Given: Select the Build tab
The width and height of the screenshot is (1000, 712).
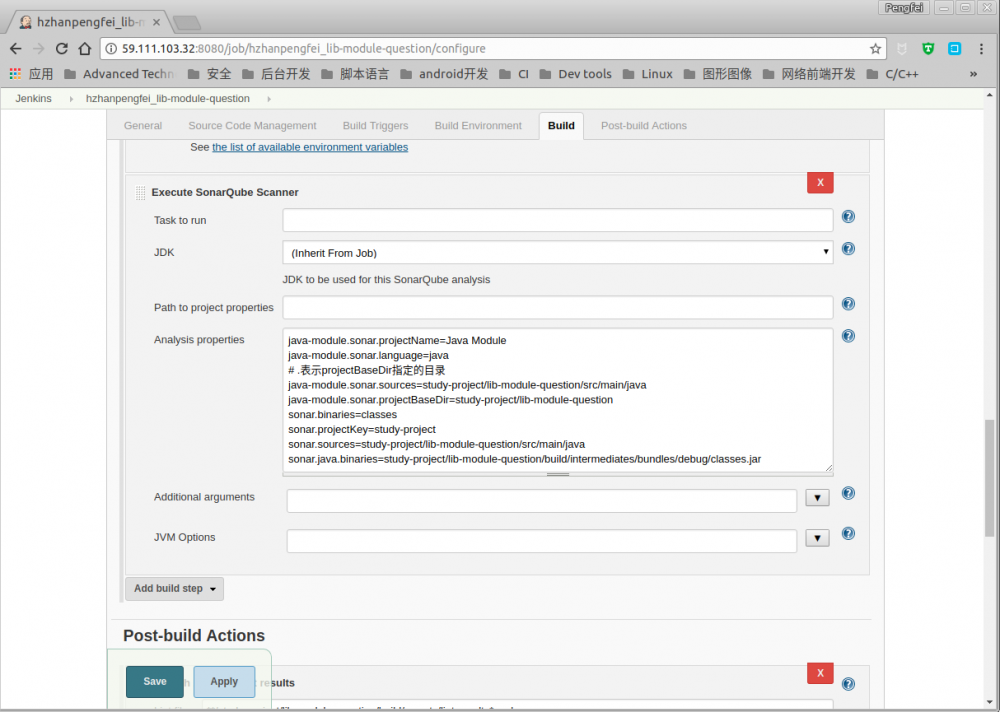Looking at the screenshot, I should coord(561,126).
